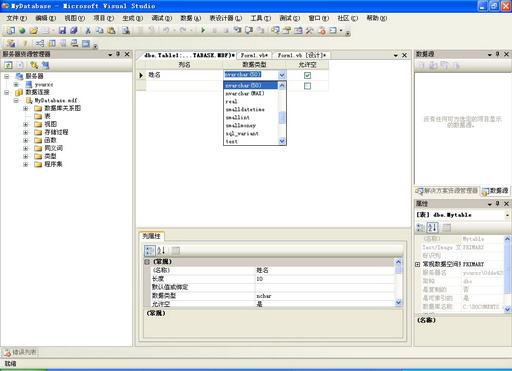
Task: Click the Categorized icon in column properties
Action: click(149, 251)
